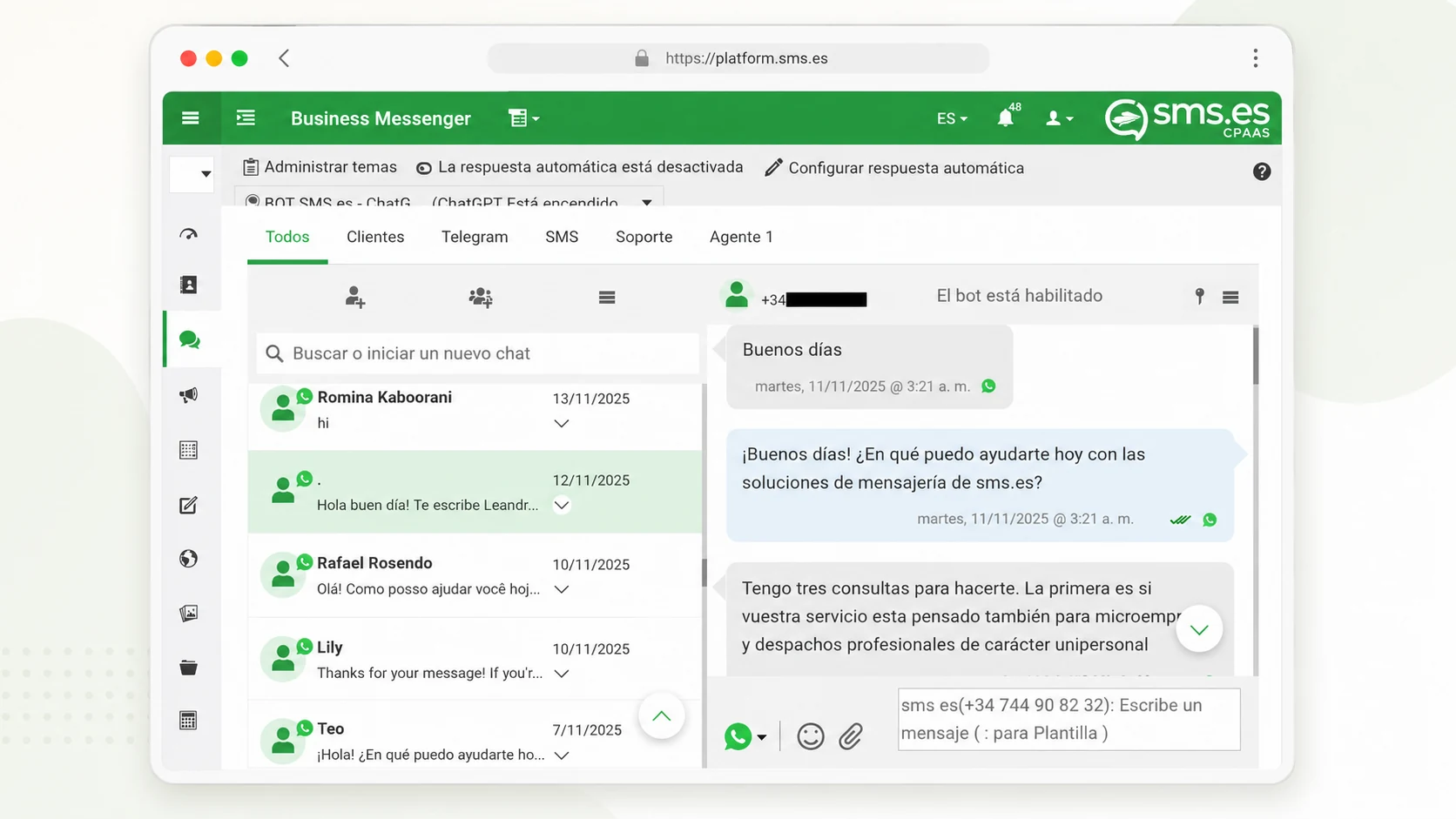The height and width of the screenshot is (819, 1456).
Task: Expand the small sidebar dropdown box
Action: click(x=192, y=174)
